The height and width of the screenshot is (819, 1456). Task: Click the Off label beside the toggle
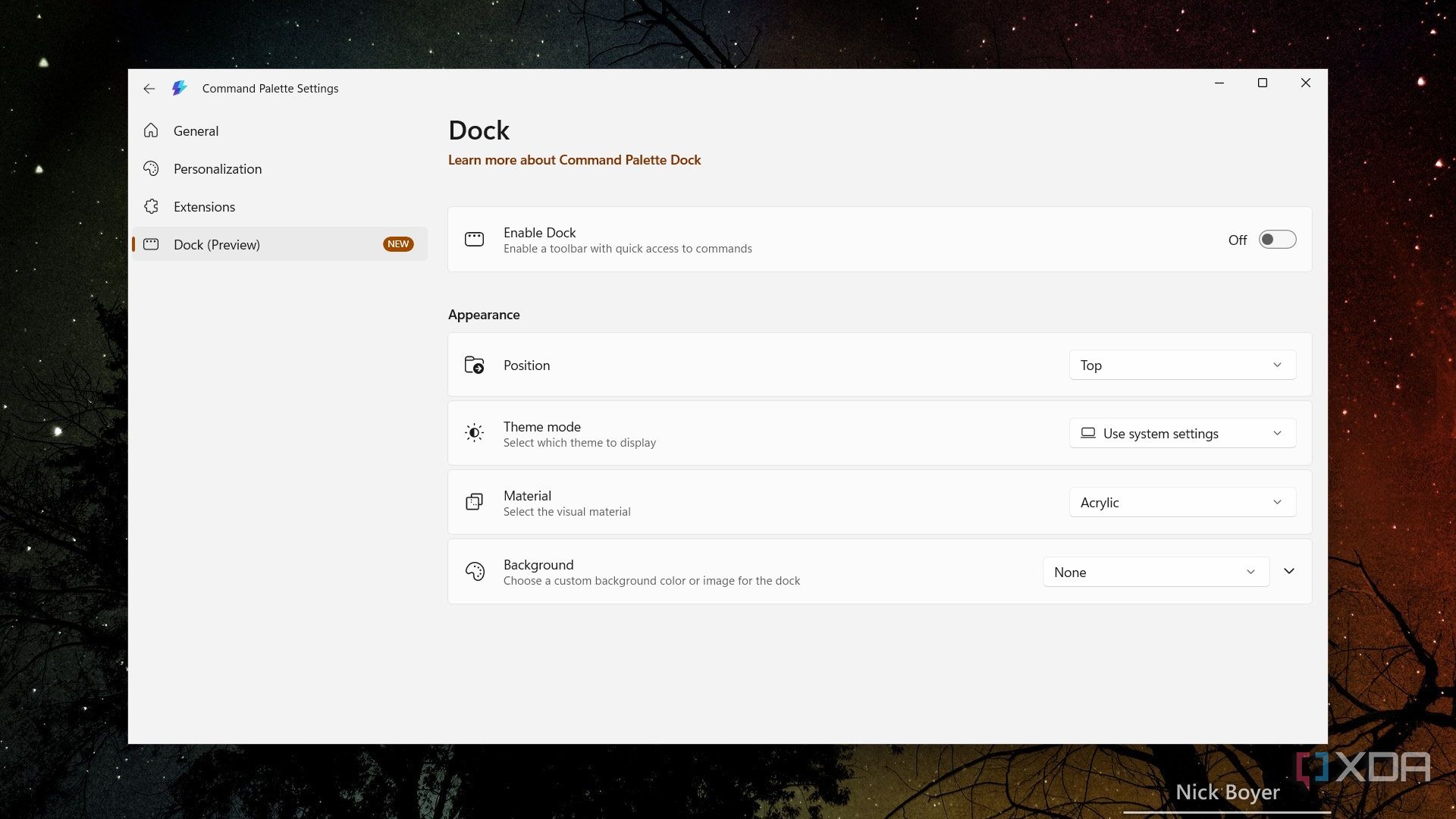[x=1238, y=240]
